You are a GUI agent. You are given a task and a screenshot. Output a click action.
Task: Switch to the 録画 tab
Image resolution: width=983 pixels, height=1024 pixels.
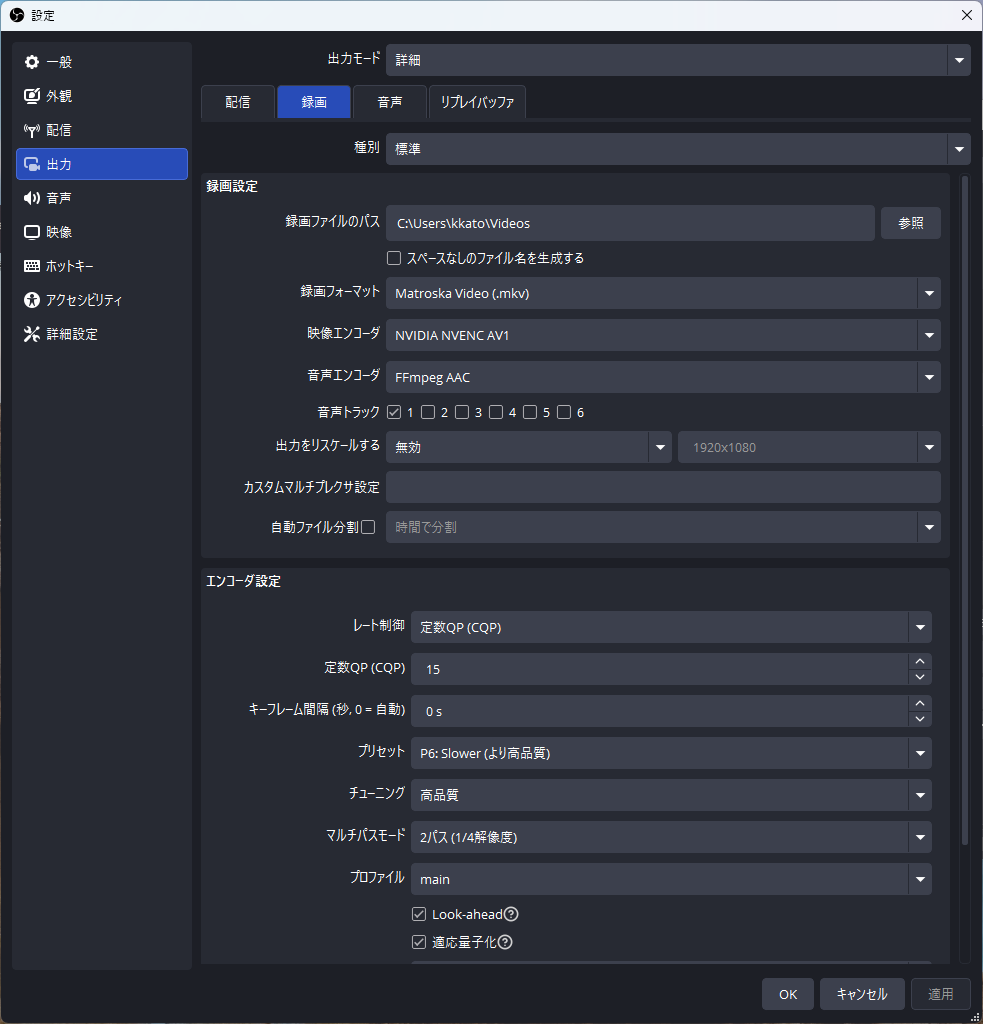coord(314,102)
